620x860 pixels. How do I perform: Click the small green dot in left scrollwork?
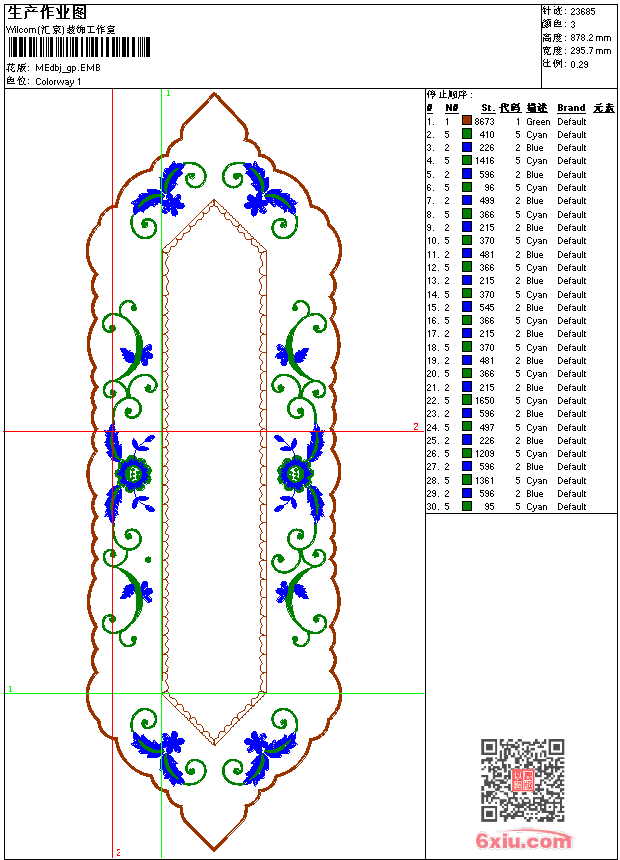(148, 559)
